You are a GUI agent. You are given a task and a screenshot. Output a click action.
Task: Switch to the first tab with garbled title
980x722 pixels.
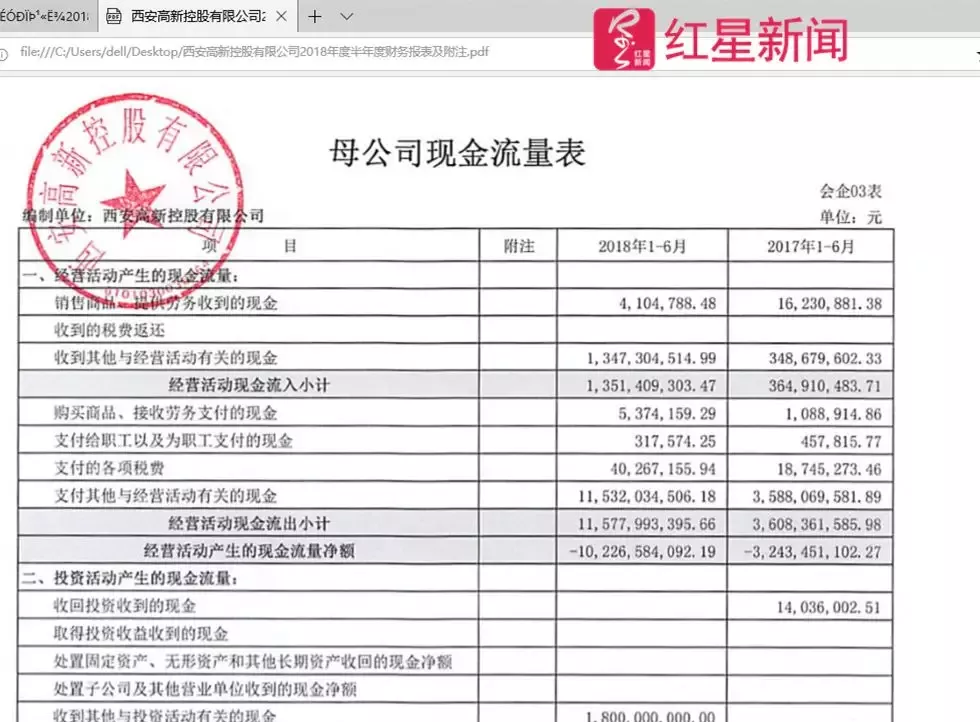tap(45, 16)
